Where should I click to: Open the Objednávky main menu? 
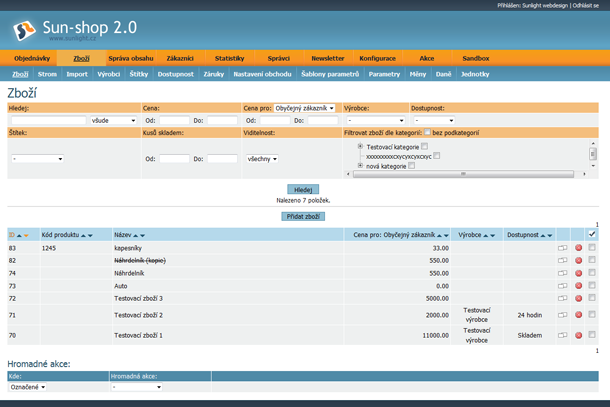point(32,58)
